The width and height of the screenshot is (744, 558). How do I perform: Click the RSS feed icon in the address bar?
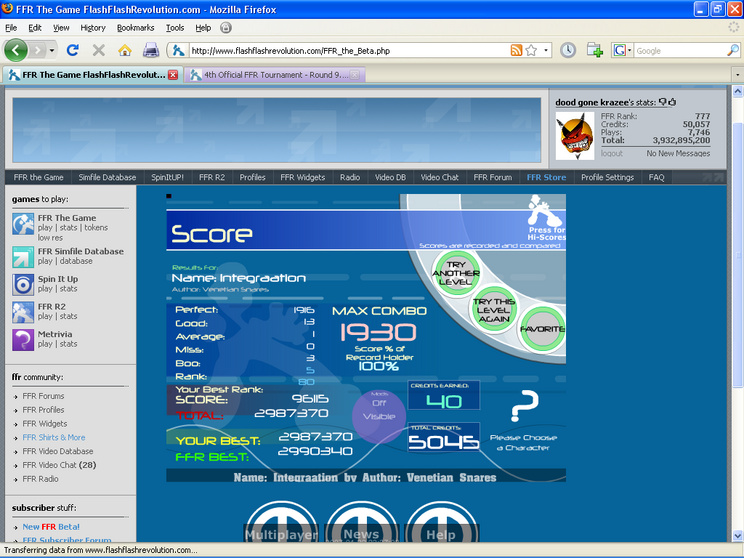pyautogui.click(x=516, y=50)
